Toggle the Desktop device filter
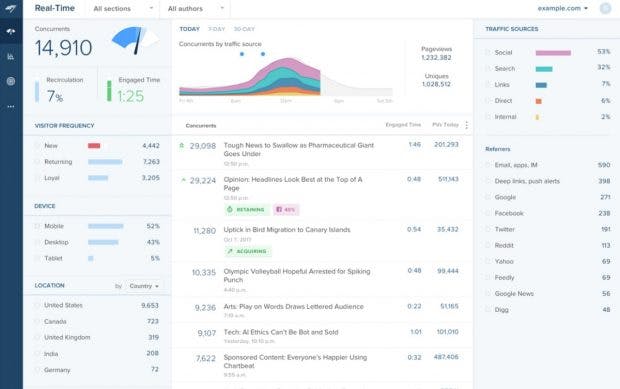620x389 pixels. tap(37, 242)
